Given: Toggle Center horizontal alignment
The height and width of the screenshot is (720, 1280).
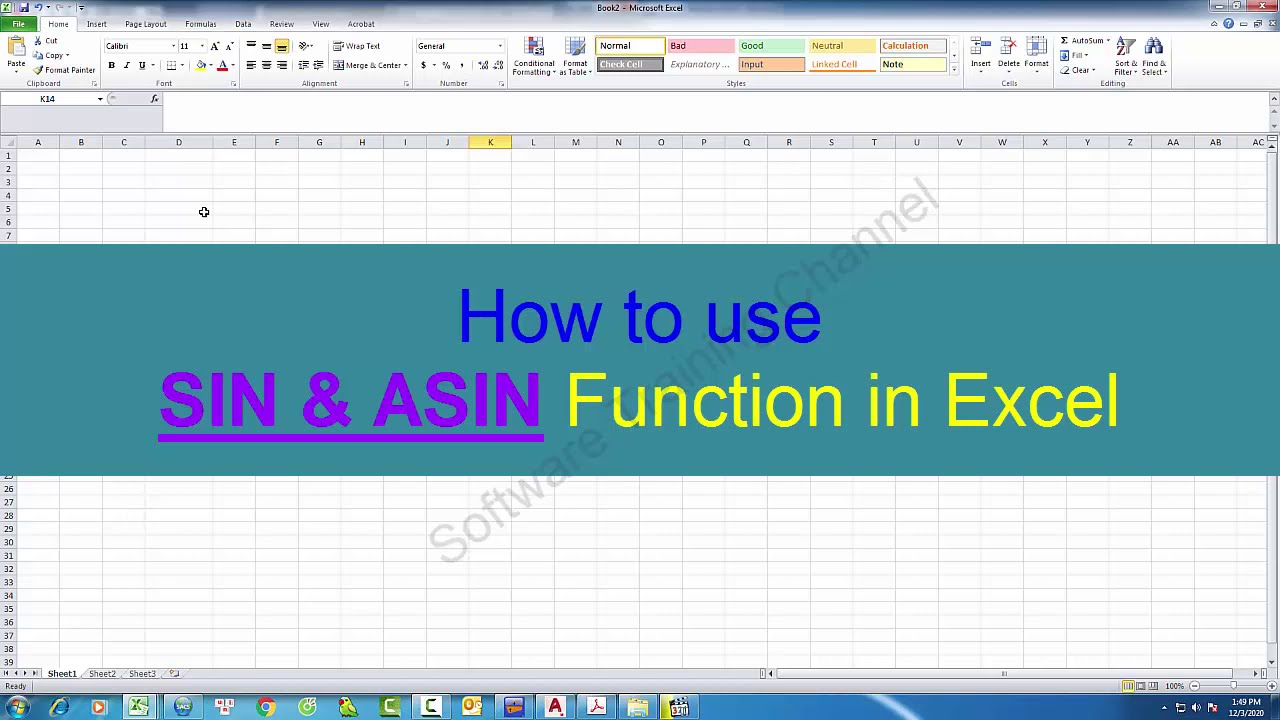Looking at the screenshot, I should pos(266,65).
